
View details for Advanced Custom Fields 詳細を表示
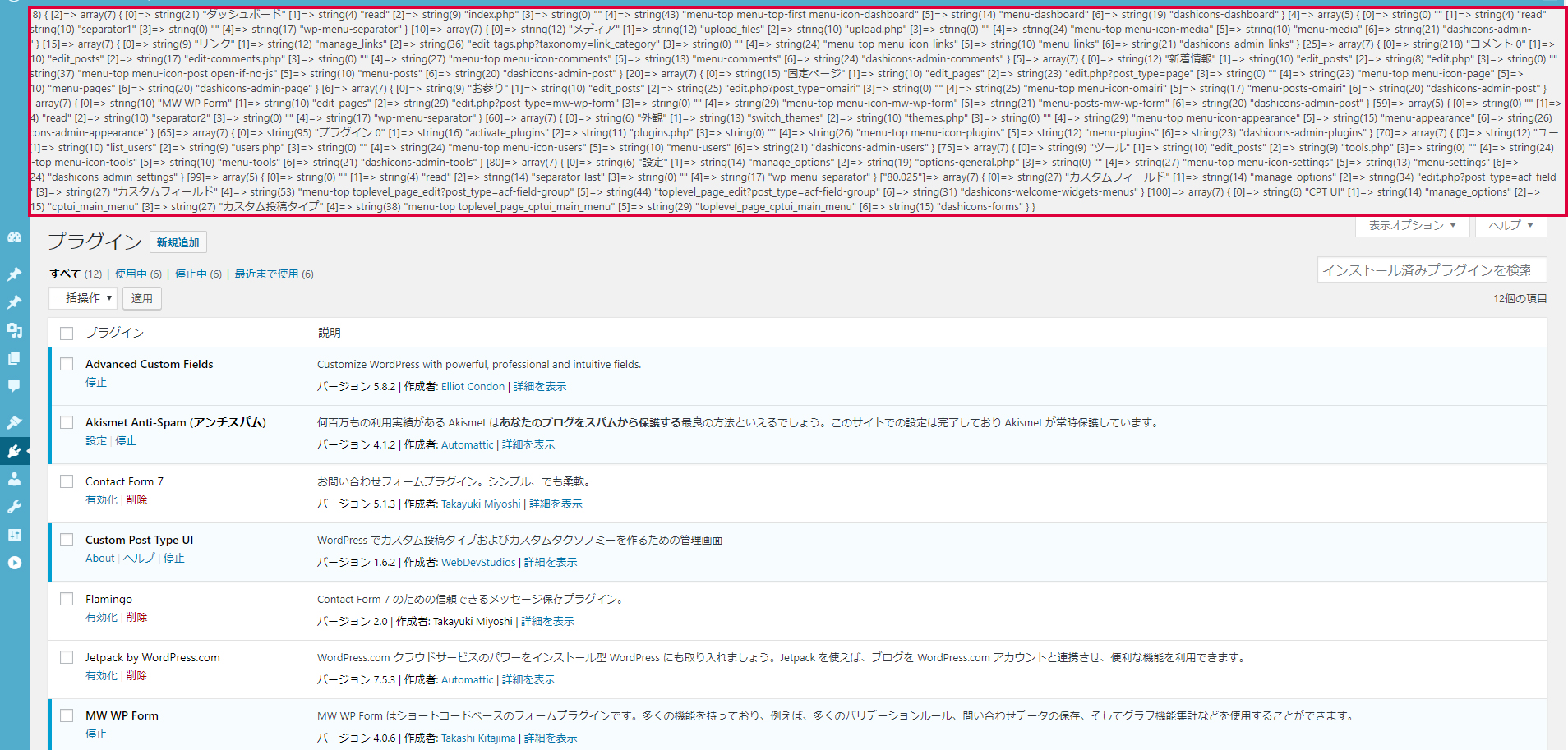point(540,387)
